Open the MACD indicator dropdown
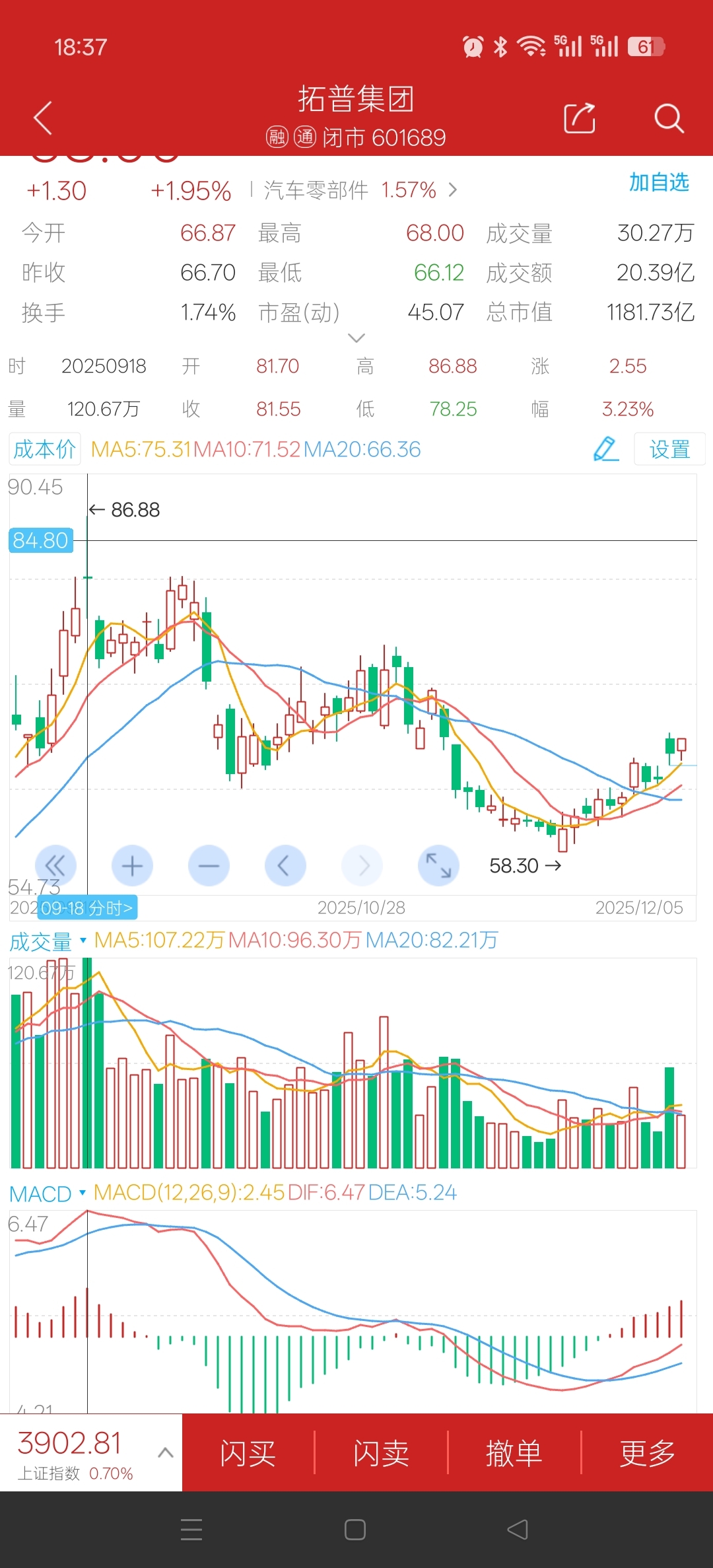Screen dimensions: 713x1568 pos(83,1192)
